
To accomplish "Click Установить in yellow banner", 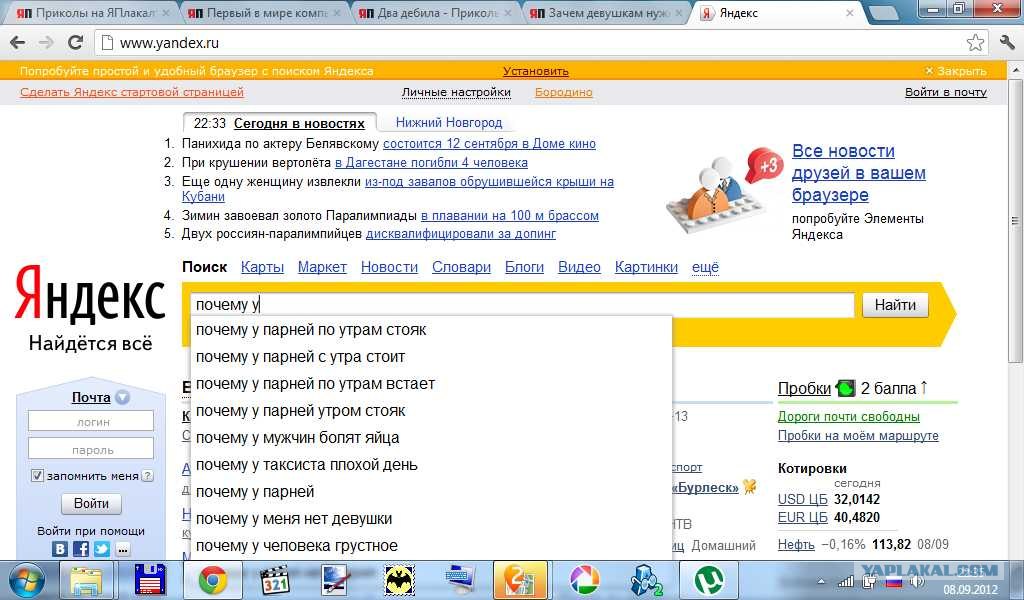I will (536, 71).
